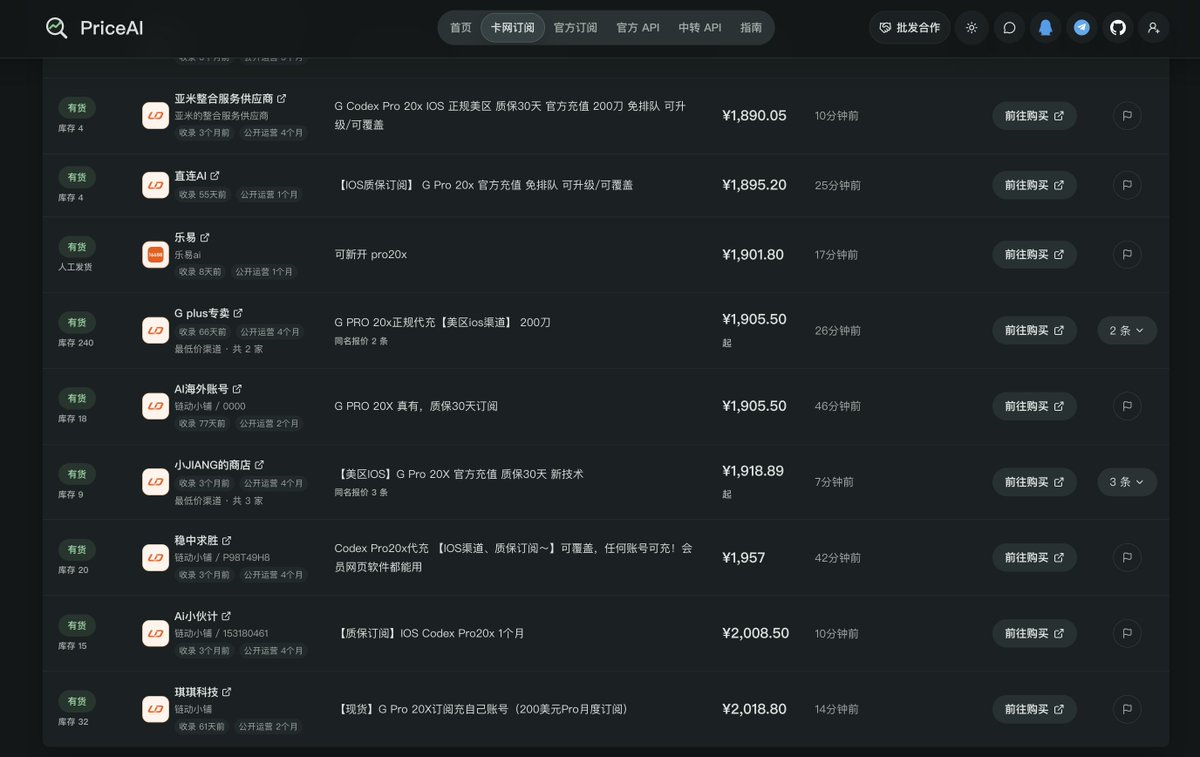Screen dimensions: 1200x757
Task: Open the Telegram icon in header
Action: pyautogui.click(x=1082, y=28)
